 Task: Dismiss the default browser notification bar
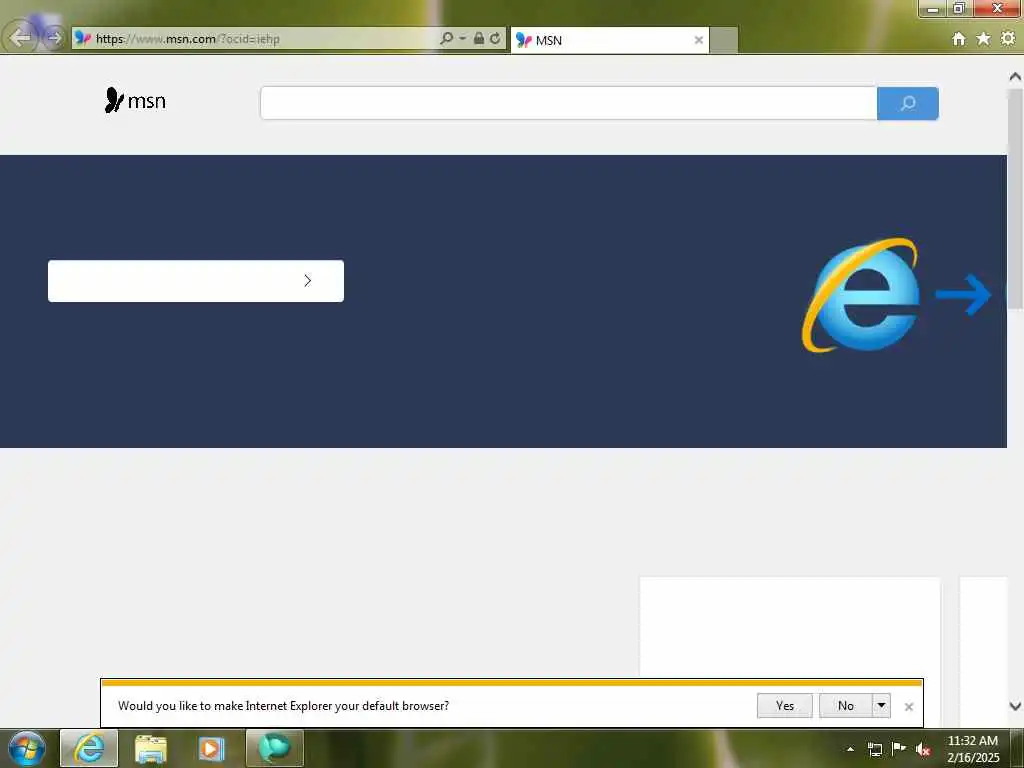tap(908, 707)
